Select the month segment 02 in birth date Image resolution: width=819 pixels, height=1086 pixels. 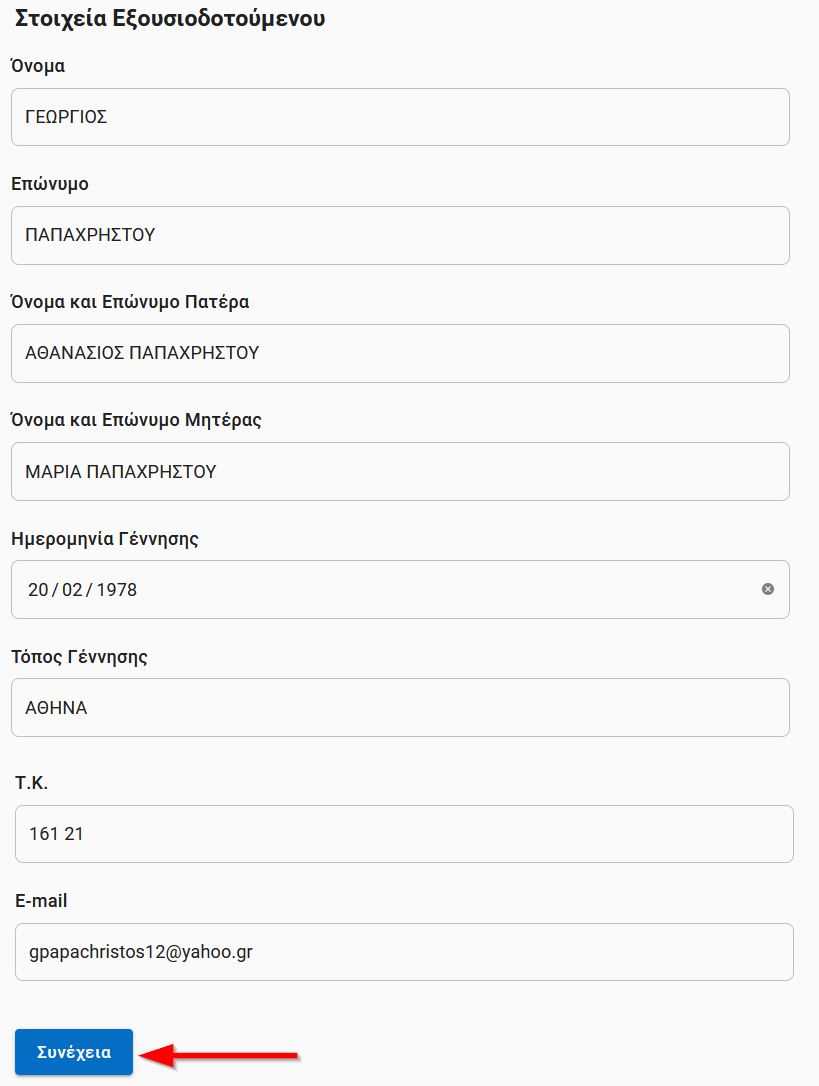(72, 590)
